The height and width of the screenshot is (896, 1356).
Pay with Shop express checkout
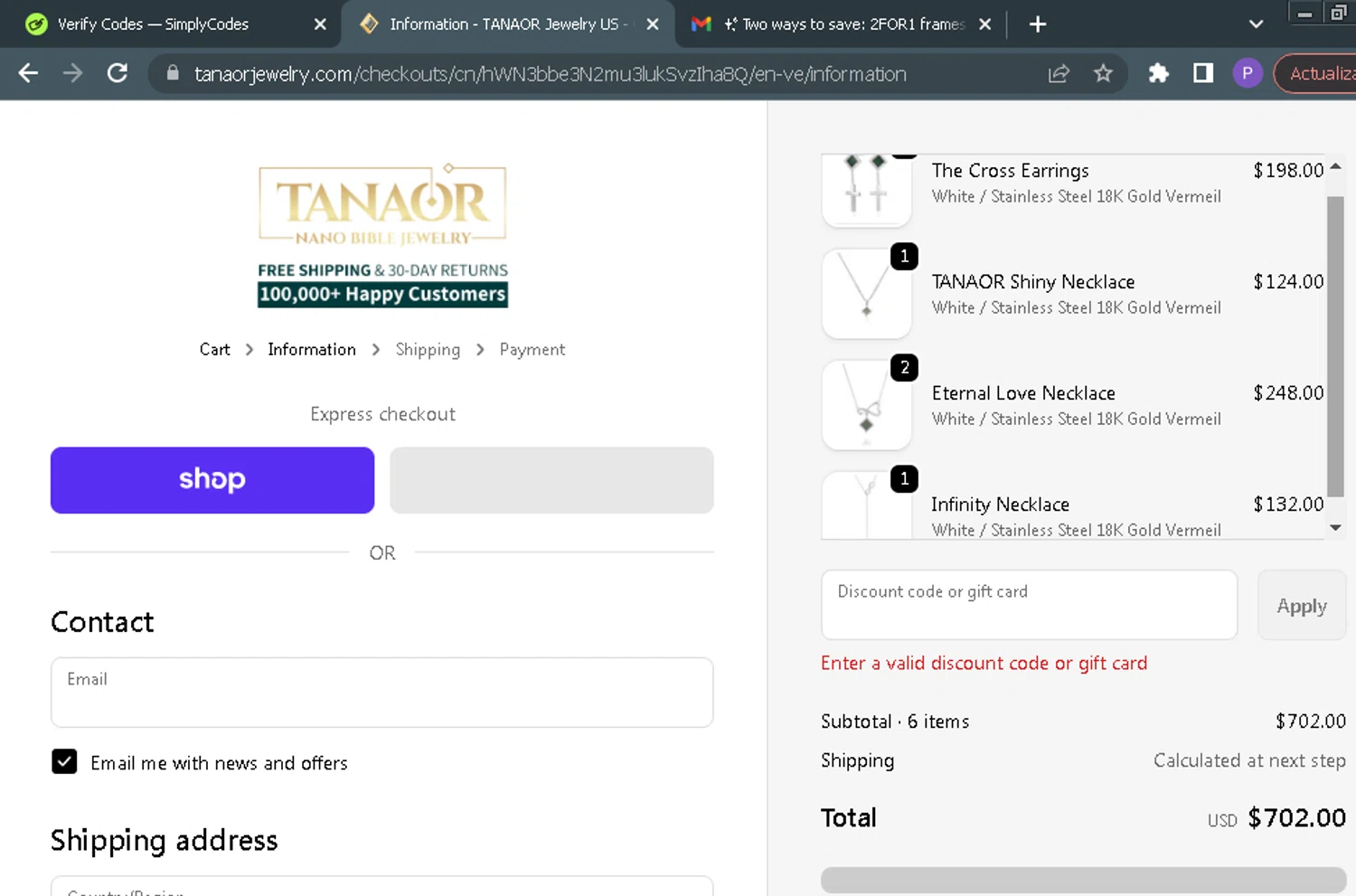pyautogui.click(x=212, y=480)
